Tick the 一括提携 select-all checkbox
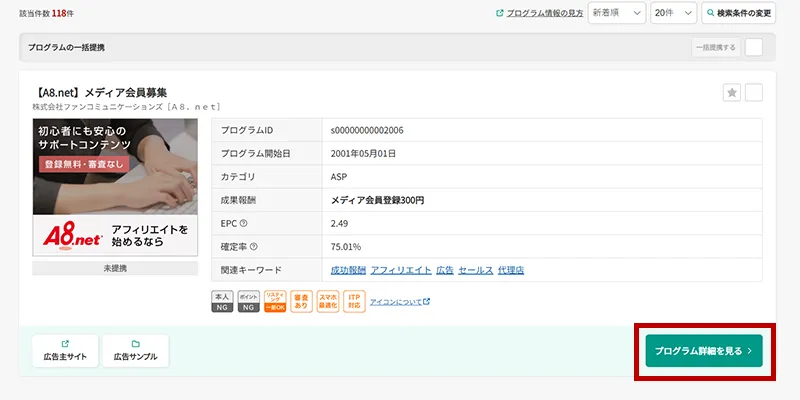This screenshot has width=800, height=400. coord(754,47)
